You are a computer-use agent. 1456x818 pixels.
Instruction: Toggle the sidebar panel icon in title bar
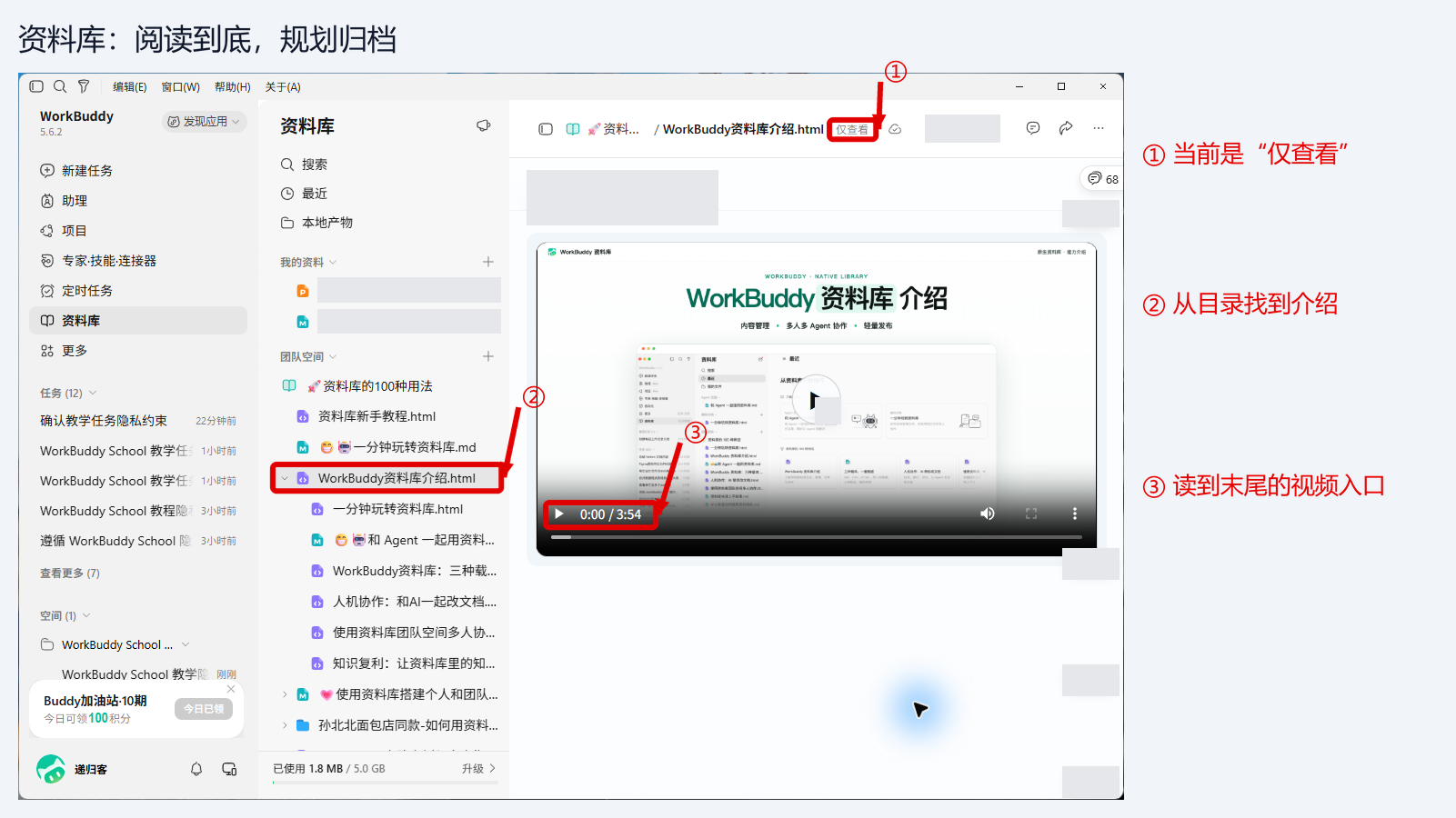36,86
